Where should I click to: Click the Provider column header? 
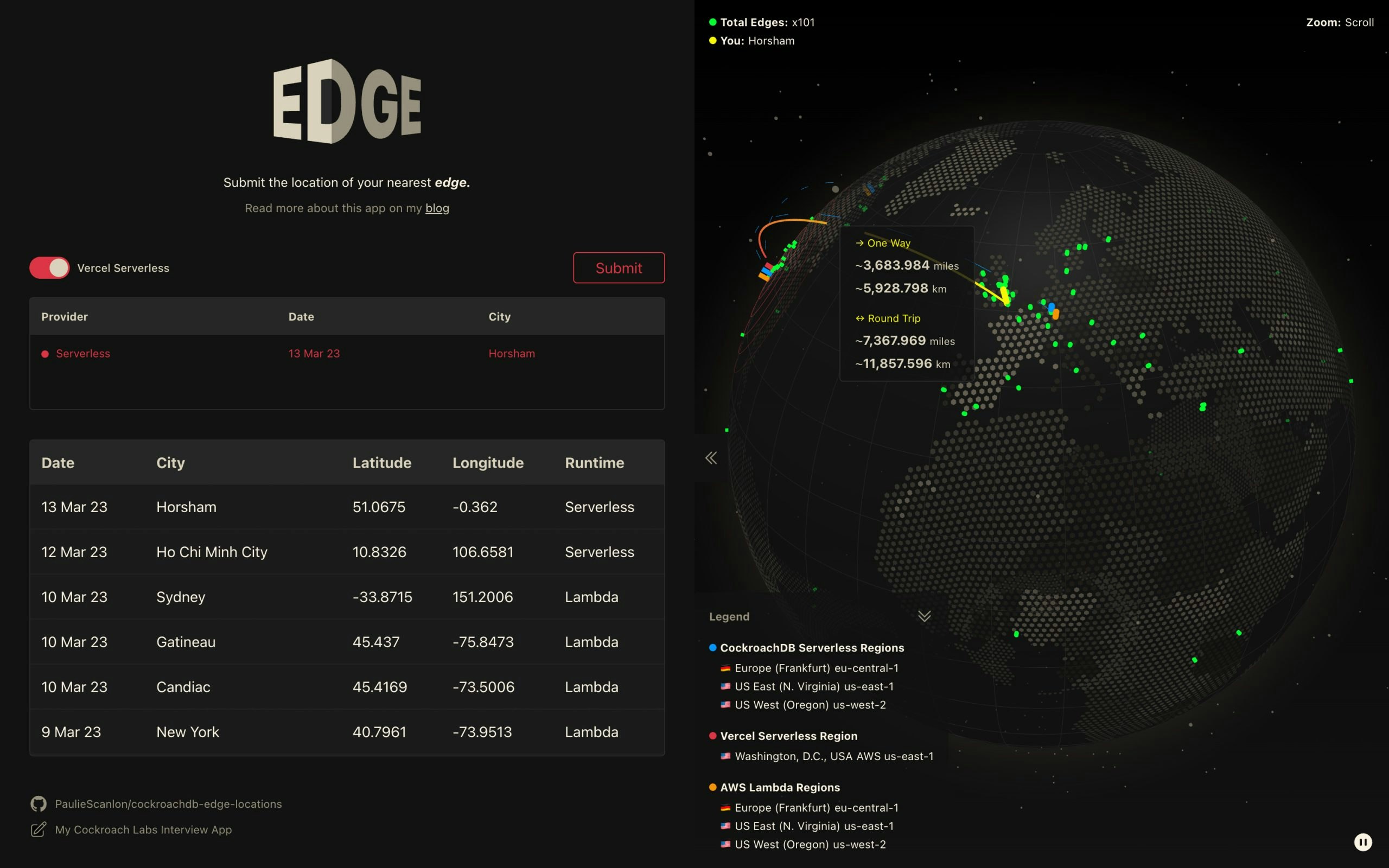pyautogui.click(x=64, y=316)
